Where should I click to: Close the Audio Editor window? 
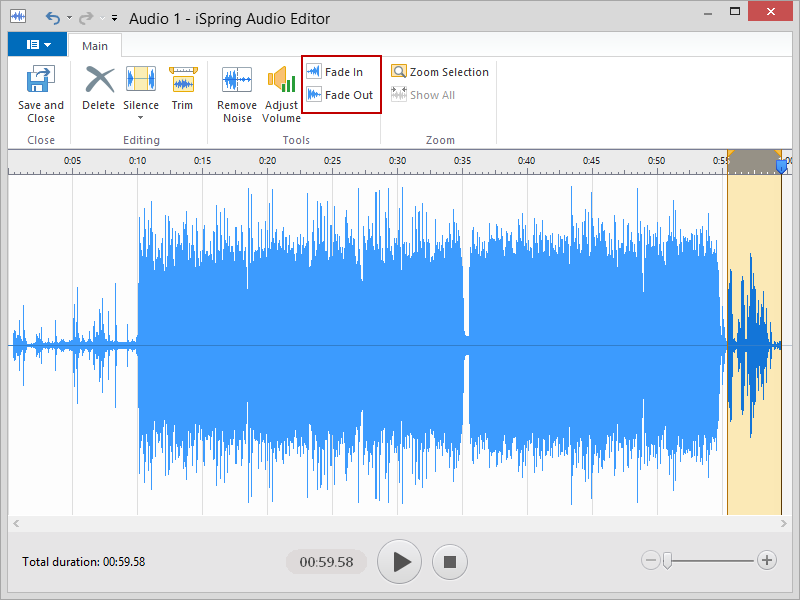click(771, 11)
